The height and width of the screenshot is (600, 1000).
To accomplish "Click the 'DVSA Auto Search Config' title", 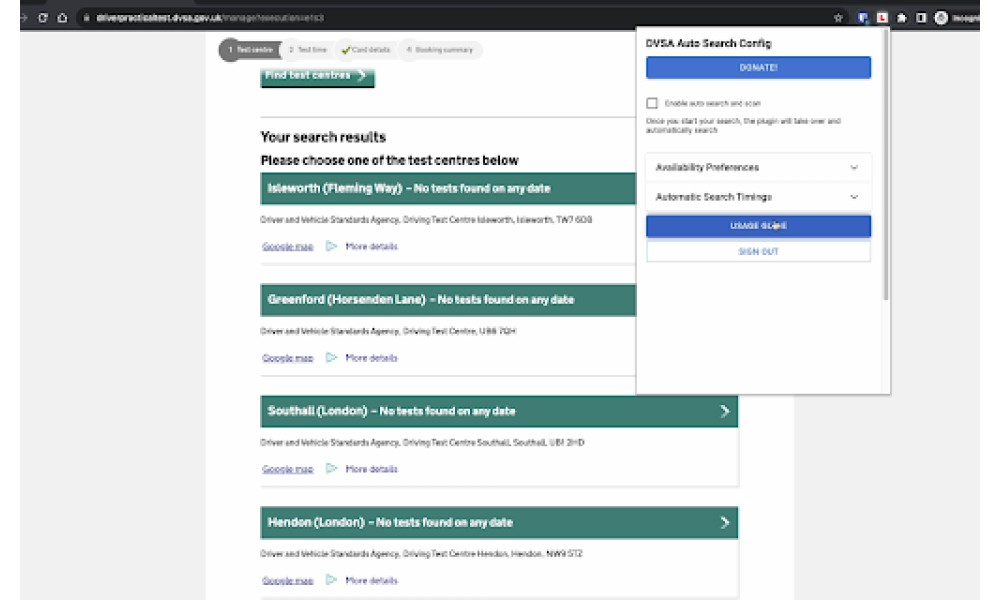I will [x=709, y=43].
